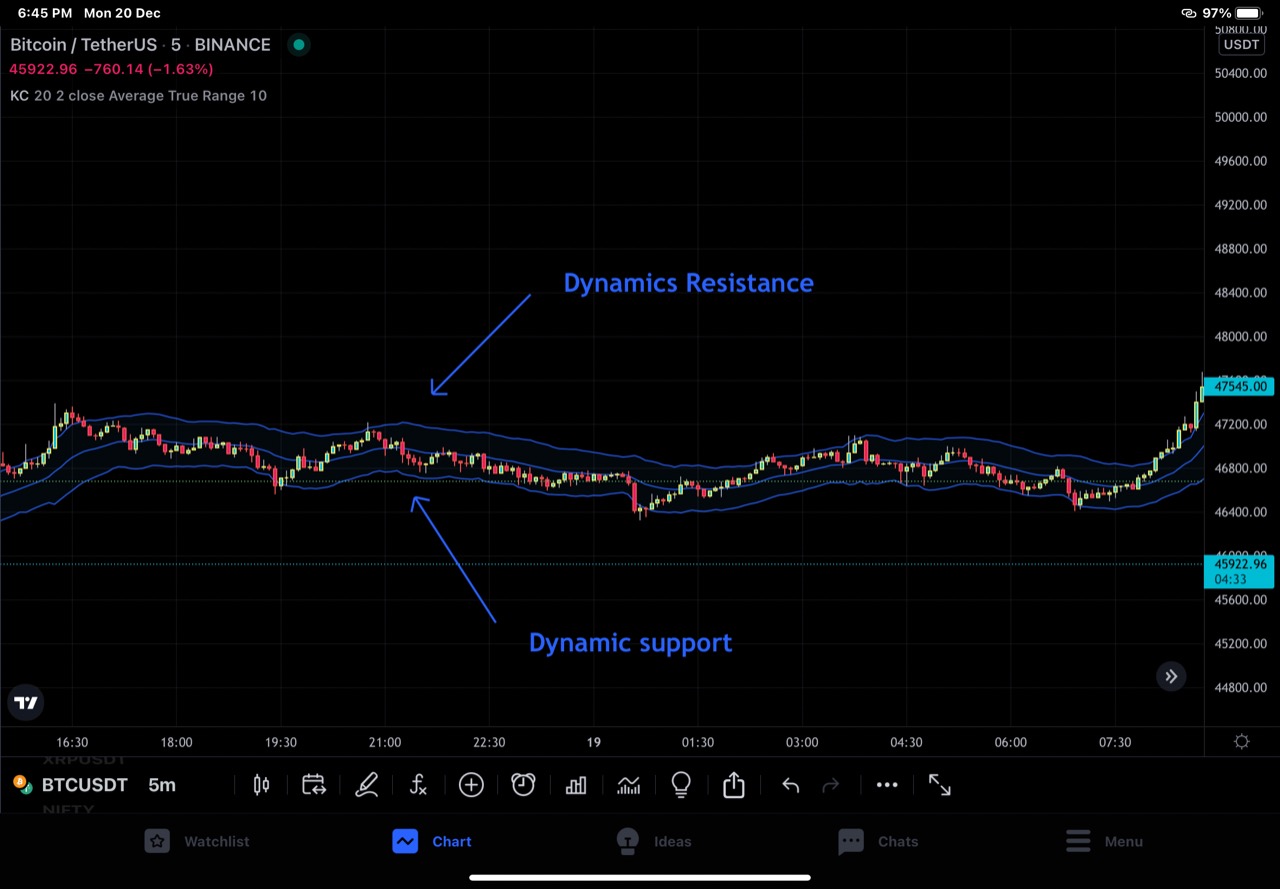Tap the TradingView logo on chart

tap(27, 703)
